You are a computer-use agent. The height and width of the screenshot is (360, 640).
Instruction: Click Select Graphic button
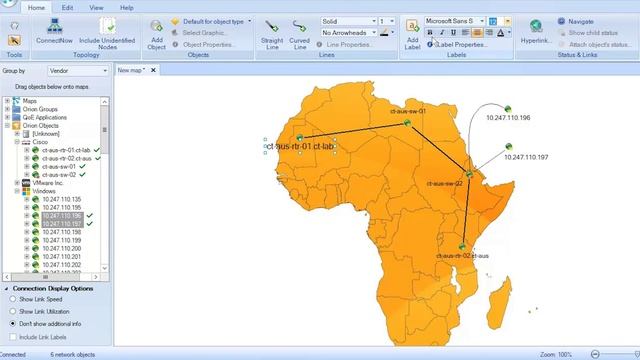199,33
